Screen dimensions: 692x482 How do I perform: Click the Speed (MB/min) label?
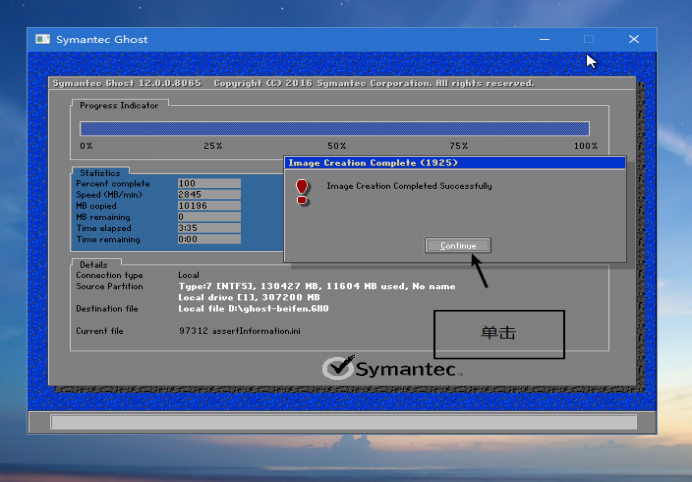coord(109,195)
